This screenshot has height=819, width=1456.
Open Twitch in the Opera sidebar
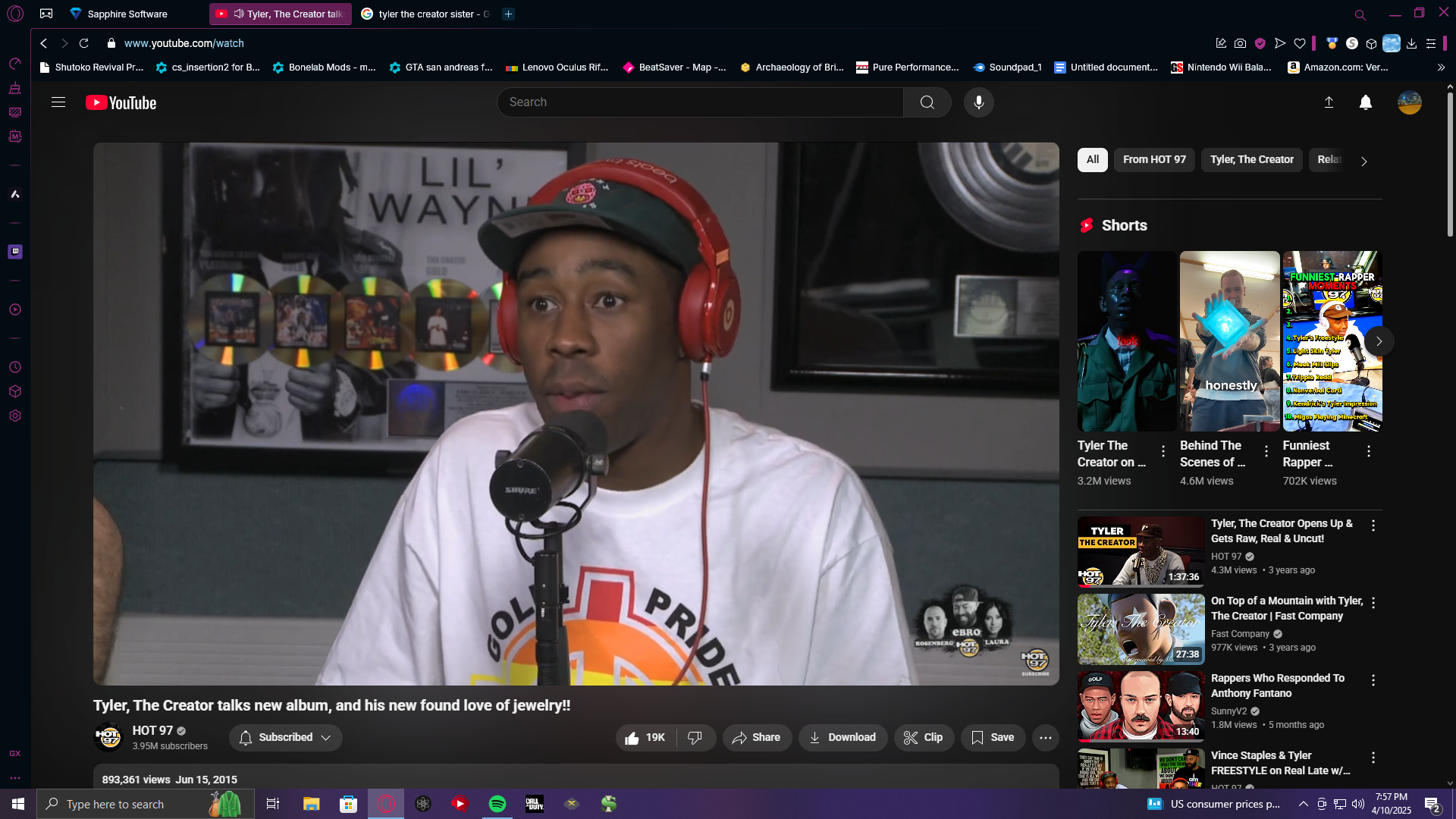[15, 252]
